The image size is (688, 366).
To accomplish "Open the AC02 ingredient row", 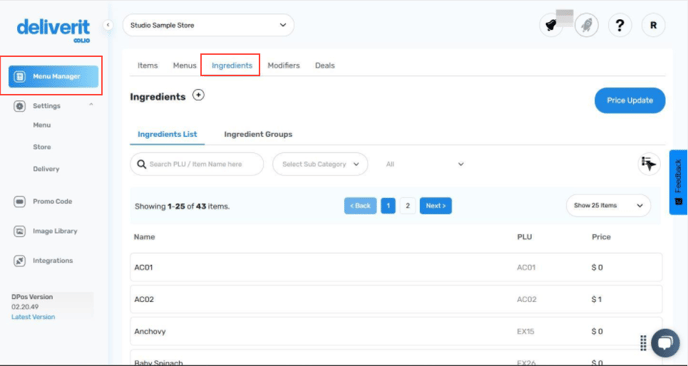I will pyautogui.click(x=396, y=299).
